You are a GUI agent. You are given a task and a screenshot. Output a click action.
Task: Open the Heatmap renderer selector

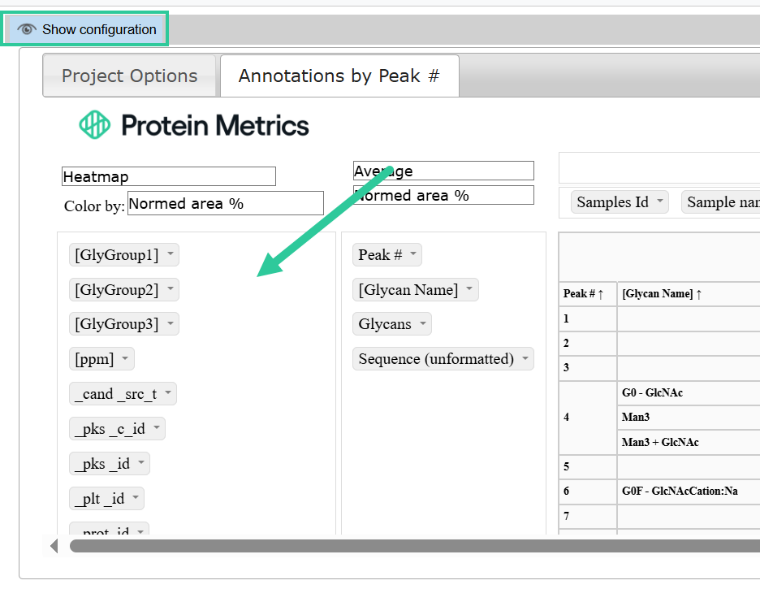pos(169,176)
